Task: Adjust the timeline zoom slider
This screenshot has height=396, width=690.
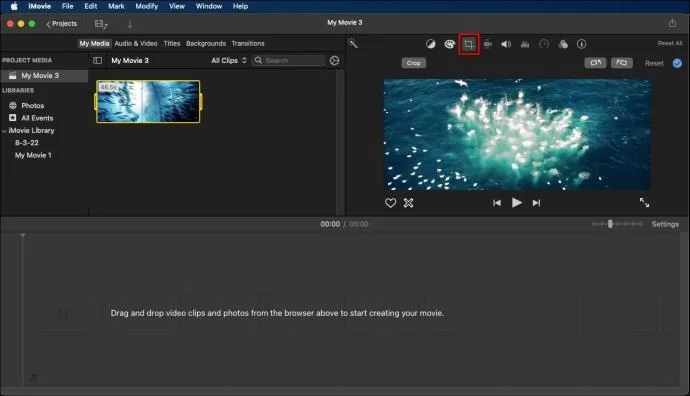Action: [x=610, y=224]
